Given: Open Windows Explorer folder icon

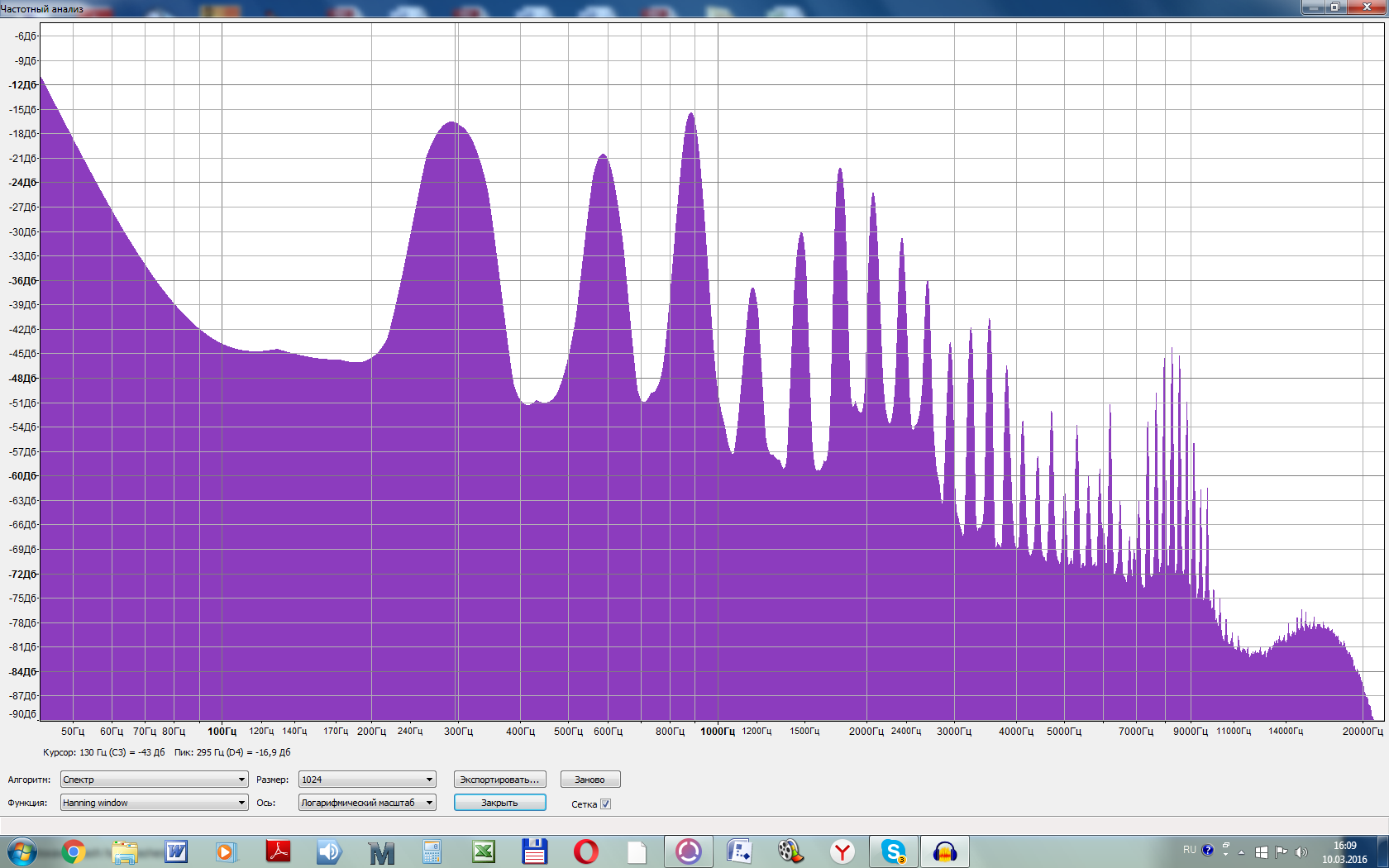Looking at the screenshot, I should pos(125,851).
